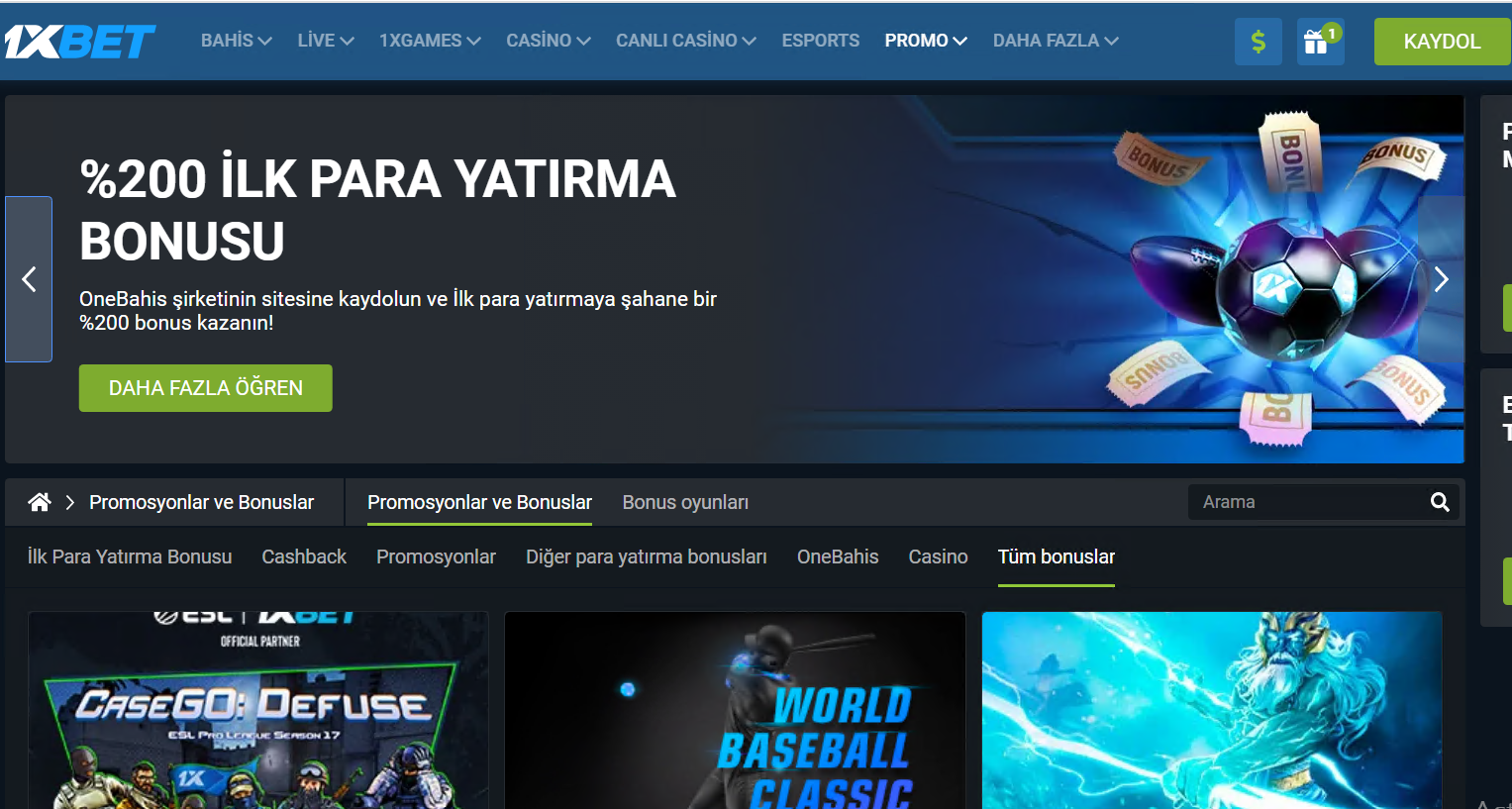Screen dimensions: 1512x809
Task: Open the dollar deposit icon
Action: [x=1259, y=42]
